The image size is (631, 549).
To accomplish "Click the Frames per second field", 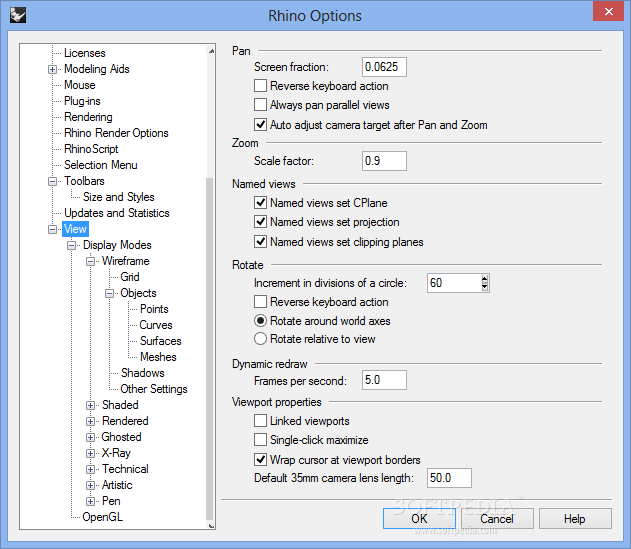I will (x=384, y=380).
